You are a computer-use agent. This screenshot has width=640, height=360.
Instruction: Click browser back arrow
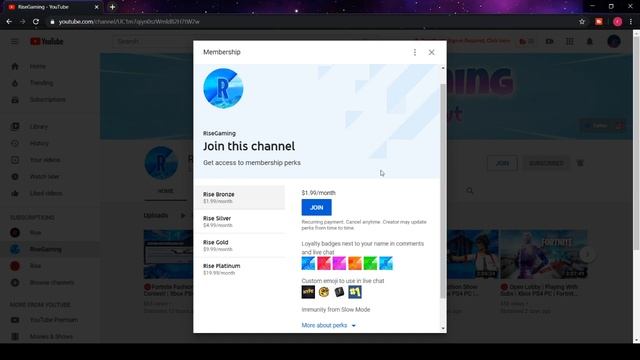(x=9, y=22)
